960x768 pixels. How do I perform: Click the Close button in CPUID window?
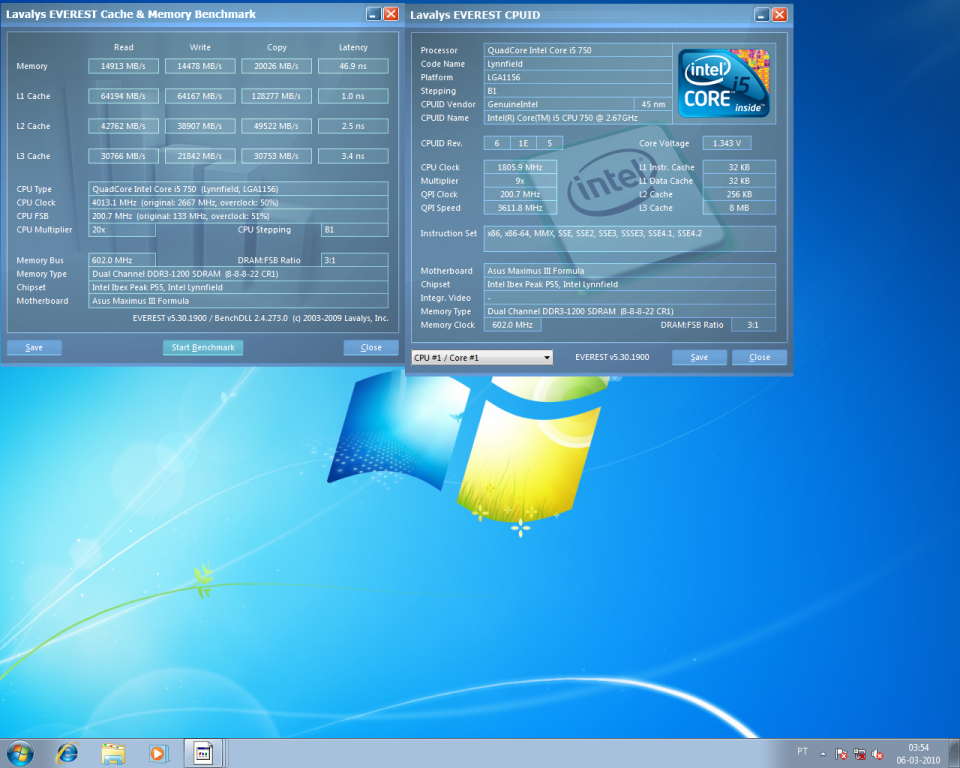point(759,357)
